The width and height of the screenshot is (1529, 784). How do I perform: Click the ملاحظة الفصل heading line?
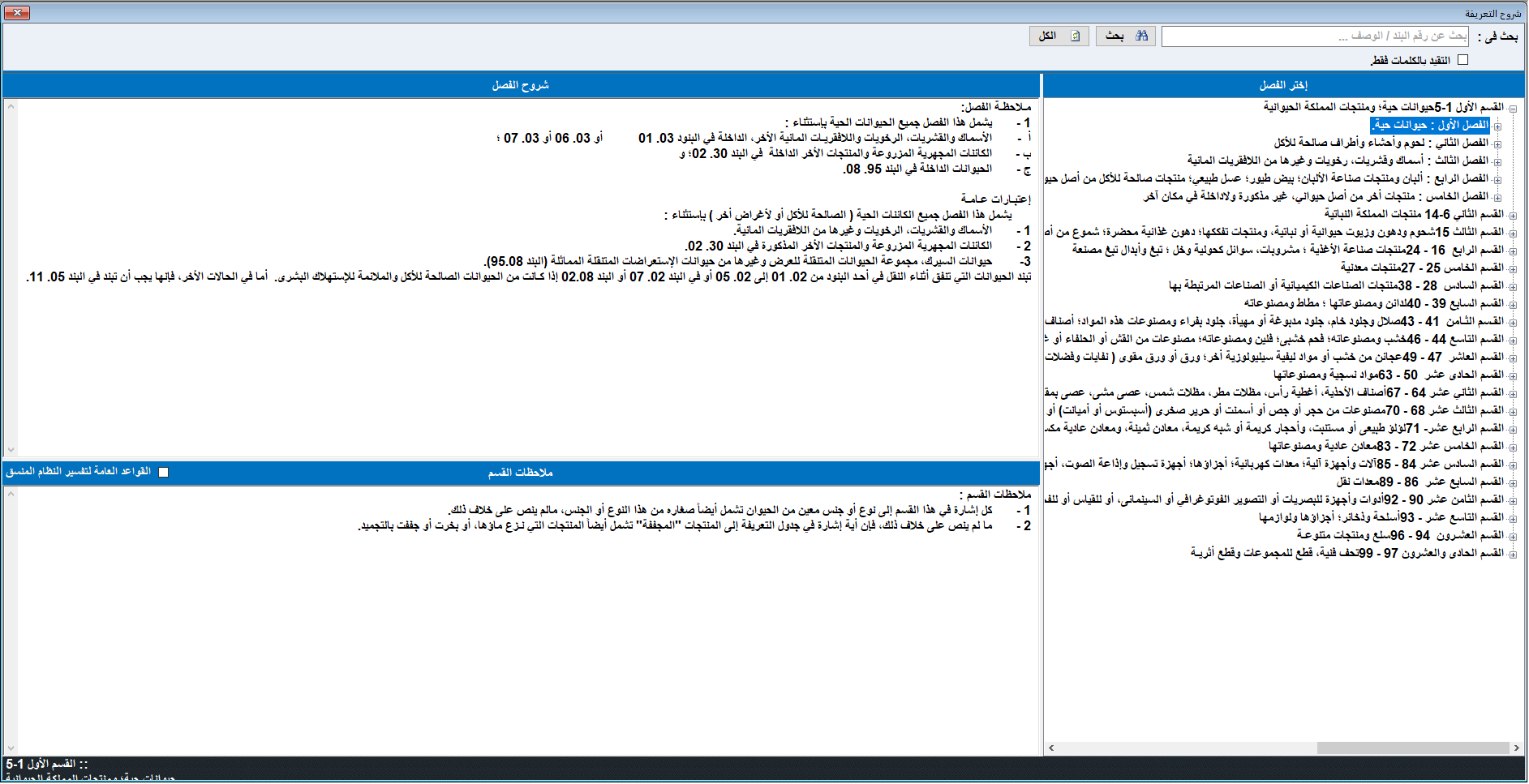pyautogui.click(x=997, y=106)
